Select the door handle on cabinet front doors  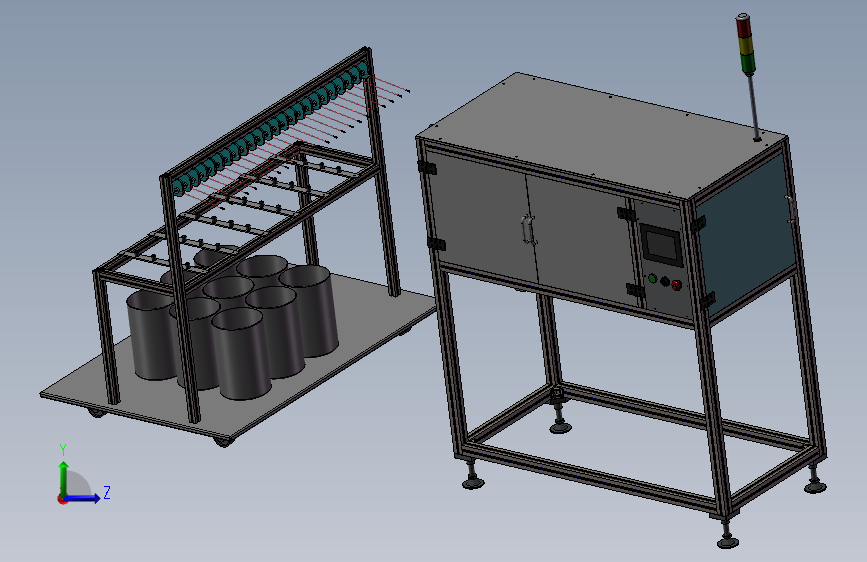pyautogui.click(x=529, y=230)
